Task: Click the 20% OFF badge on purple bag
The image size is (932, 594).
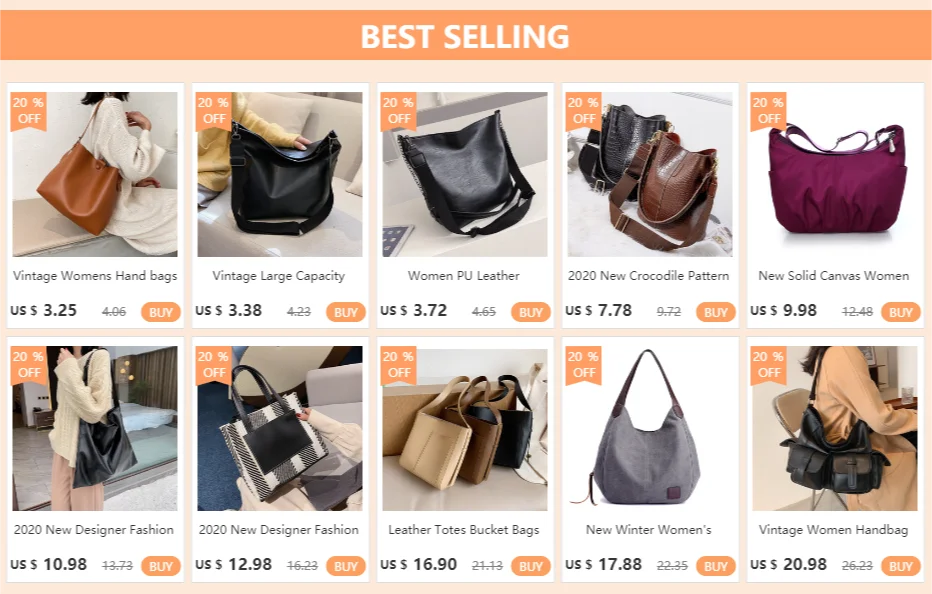Action: 769,111
